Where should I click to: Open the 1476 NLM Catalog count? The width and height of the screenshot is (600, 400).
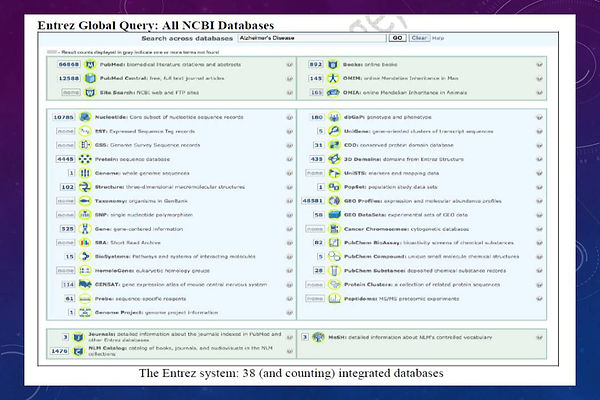pos(59,351)
